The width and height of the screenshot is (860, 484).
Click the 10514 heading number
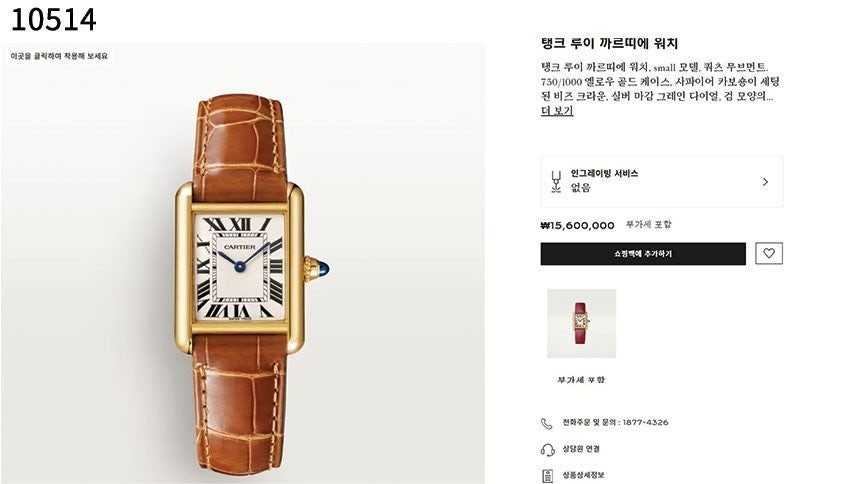point(53,19)
